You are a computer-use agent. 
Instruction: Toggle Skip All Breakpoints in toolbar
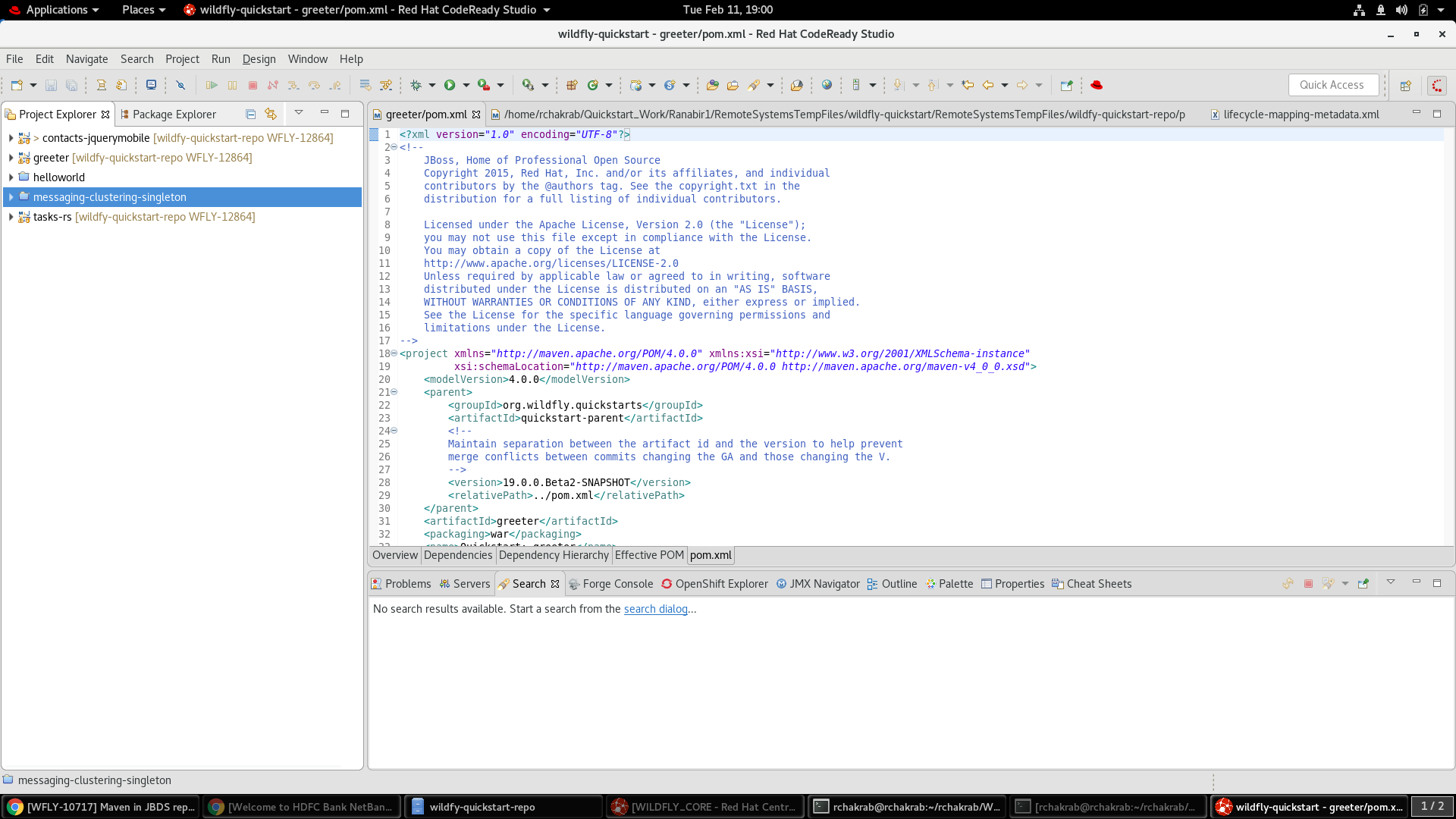180,85
